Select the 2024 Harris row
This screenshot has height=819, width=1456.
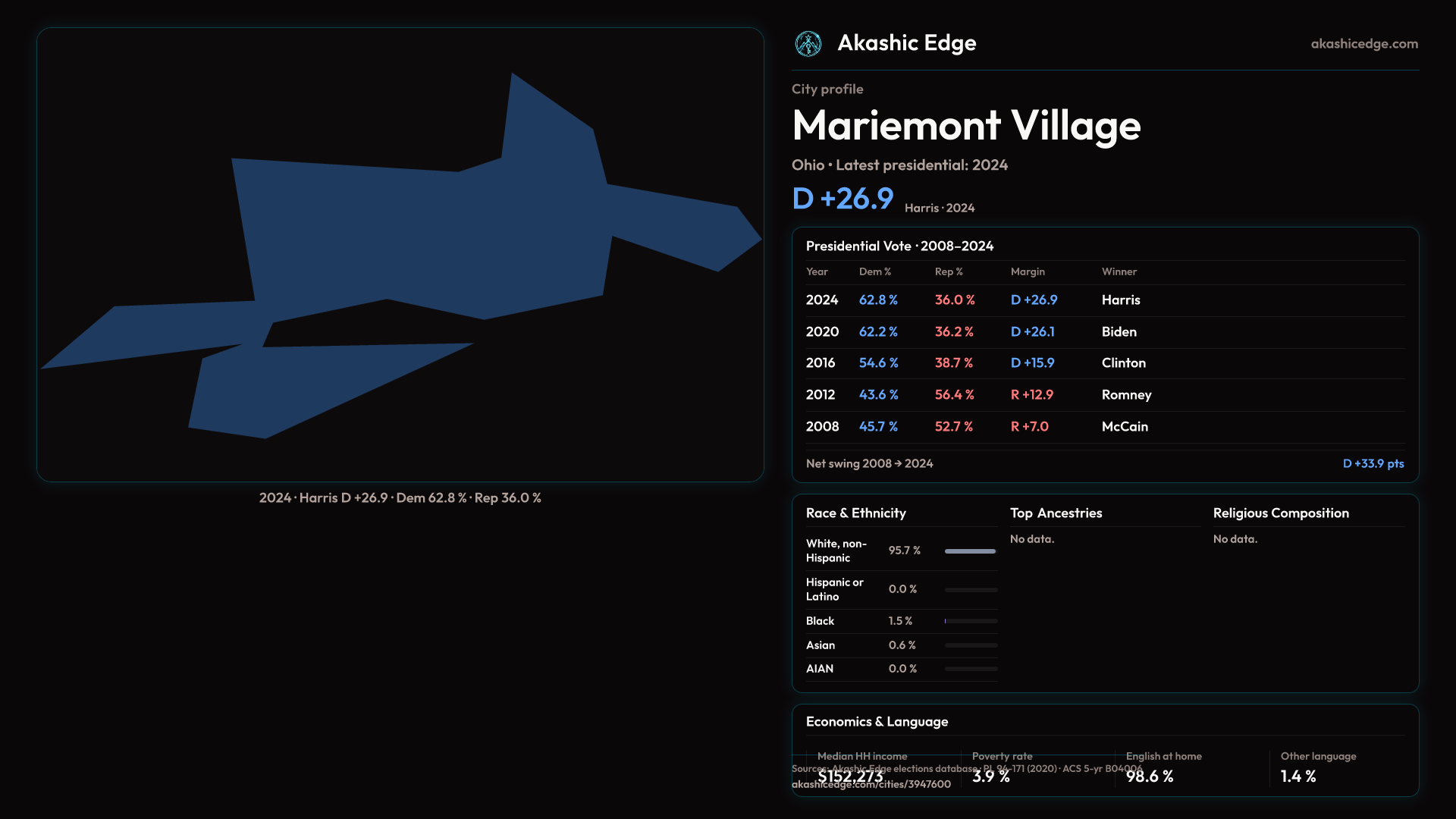[x=1104, y=300]
